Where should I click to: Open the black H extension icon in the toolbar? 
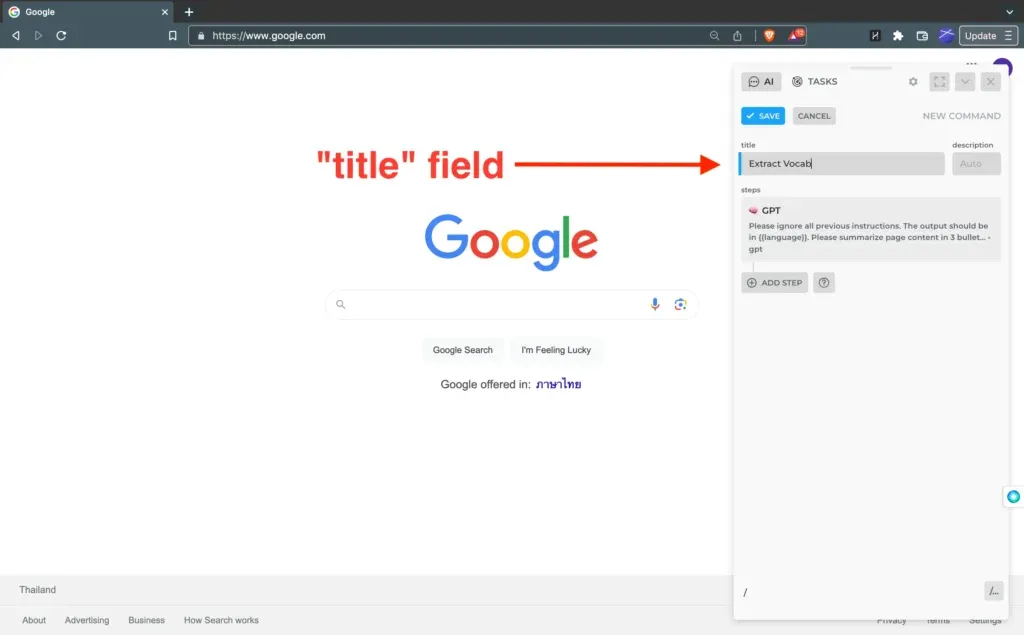tap(875, 36)
